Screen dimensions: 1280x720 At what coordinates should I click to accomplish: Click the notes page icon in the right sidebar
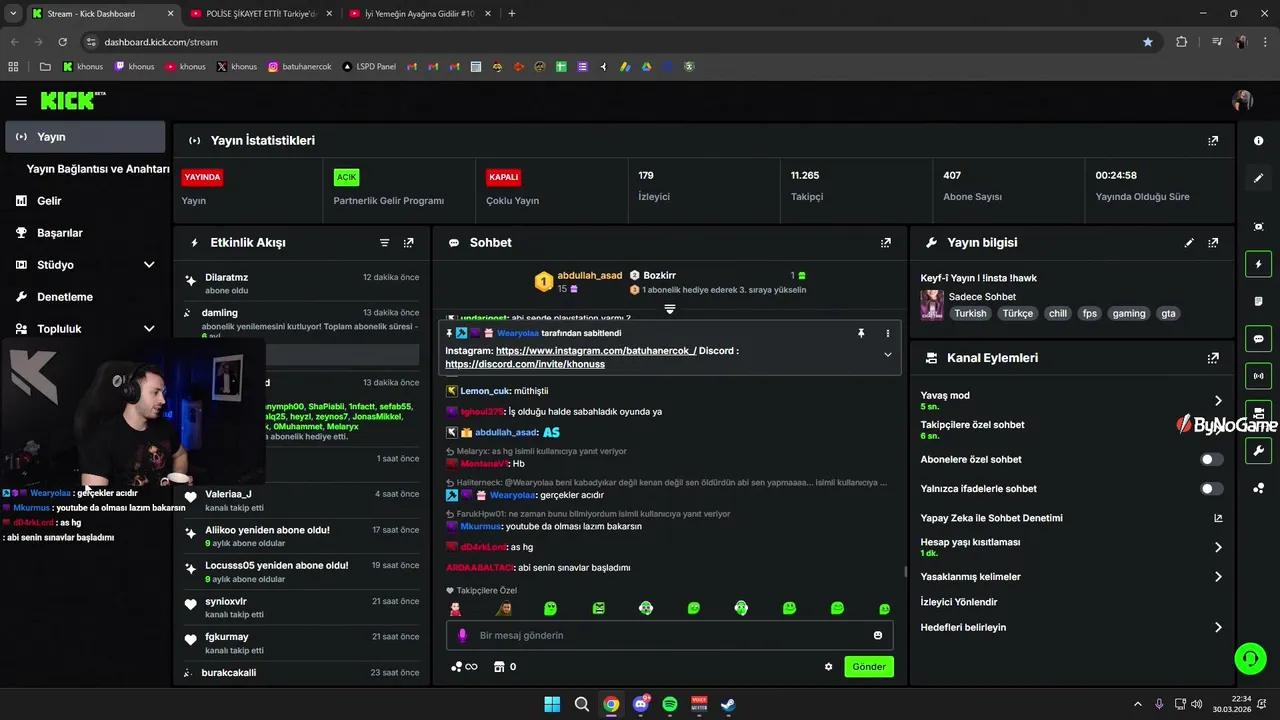pos(1258,302)
